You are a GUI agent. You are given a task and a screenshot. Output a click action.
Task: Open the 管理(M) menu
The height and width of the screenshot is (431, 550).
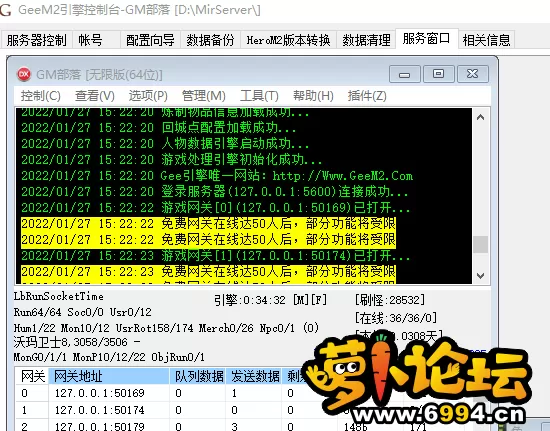(203, 96)
